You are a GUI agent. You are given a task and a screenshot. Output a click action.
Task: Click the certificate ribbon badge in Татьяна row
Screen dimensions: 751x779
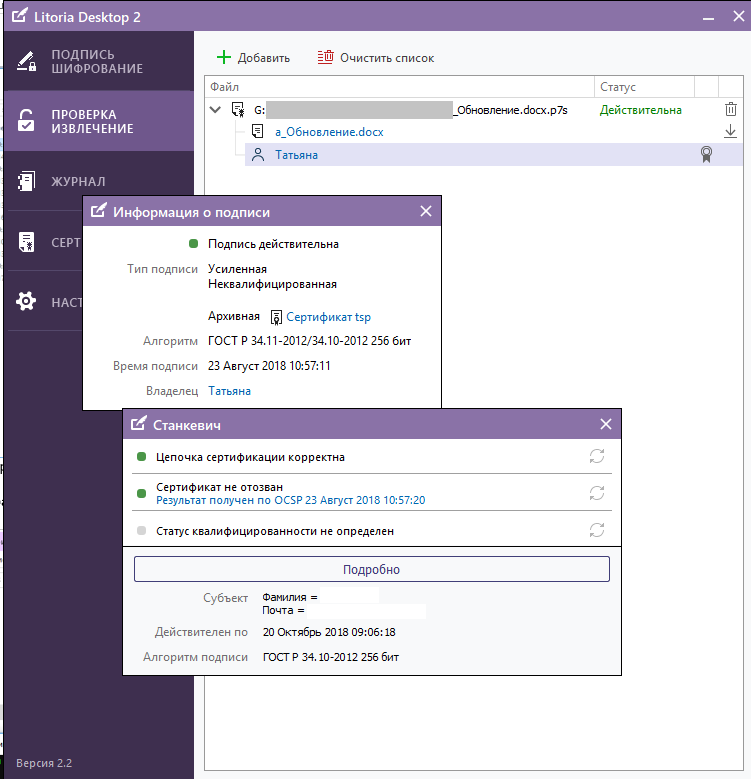click(706, 155)
